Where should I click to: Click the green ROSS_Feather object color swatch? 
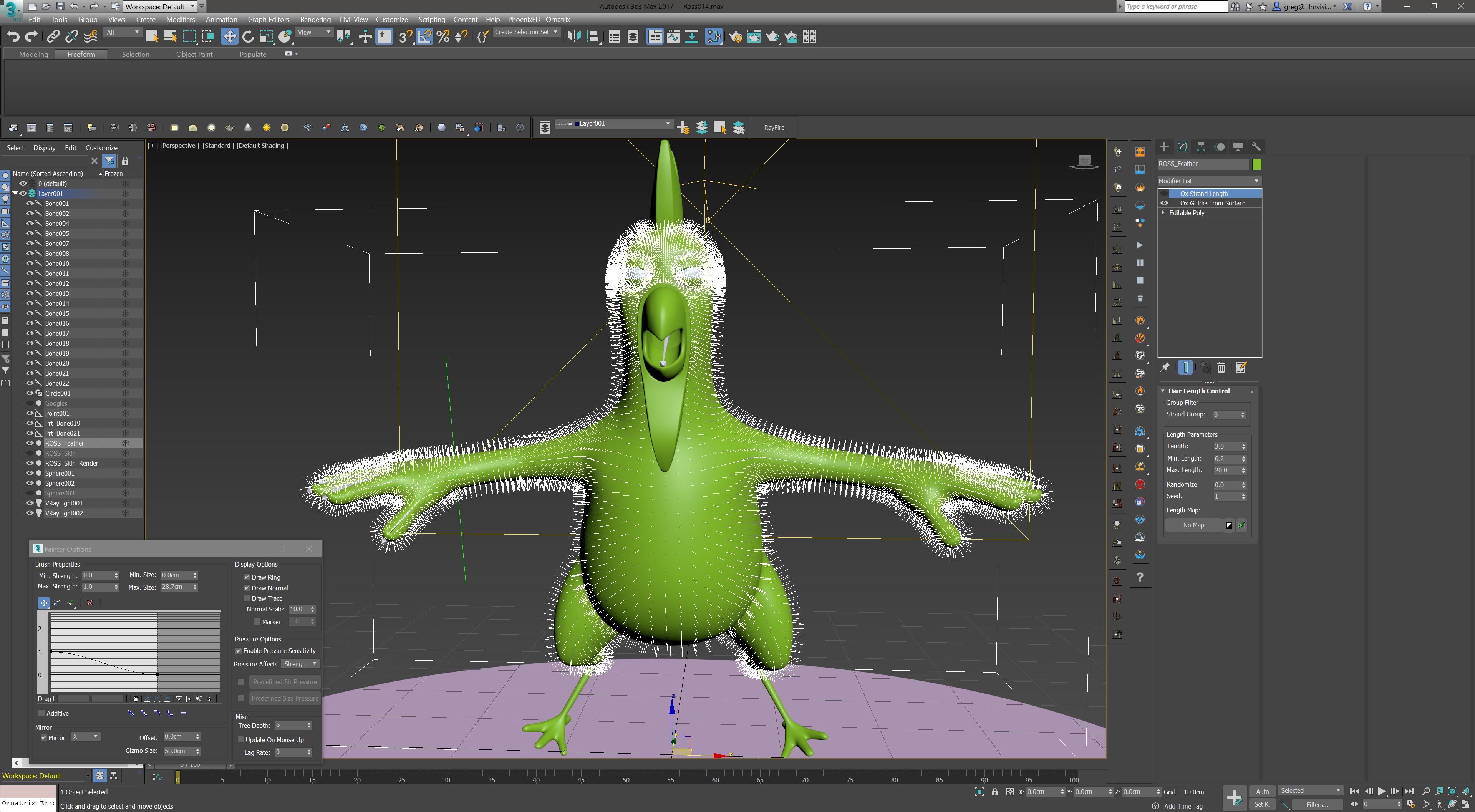click(x=1256, y=164)
